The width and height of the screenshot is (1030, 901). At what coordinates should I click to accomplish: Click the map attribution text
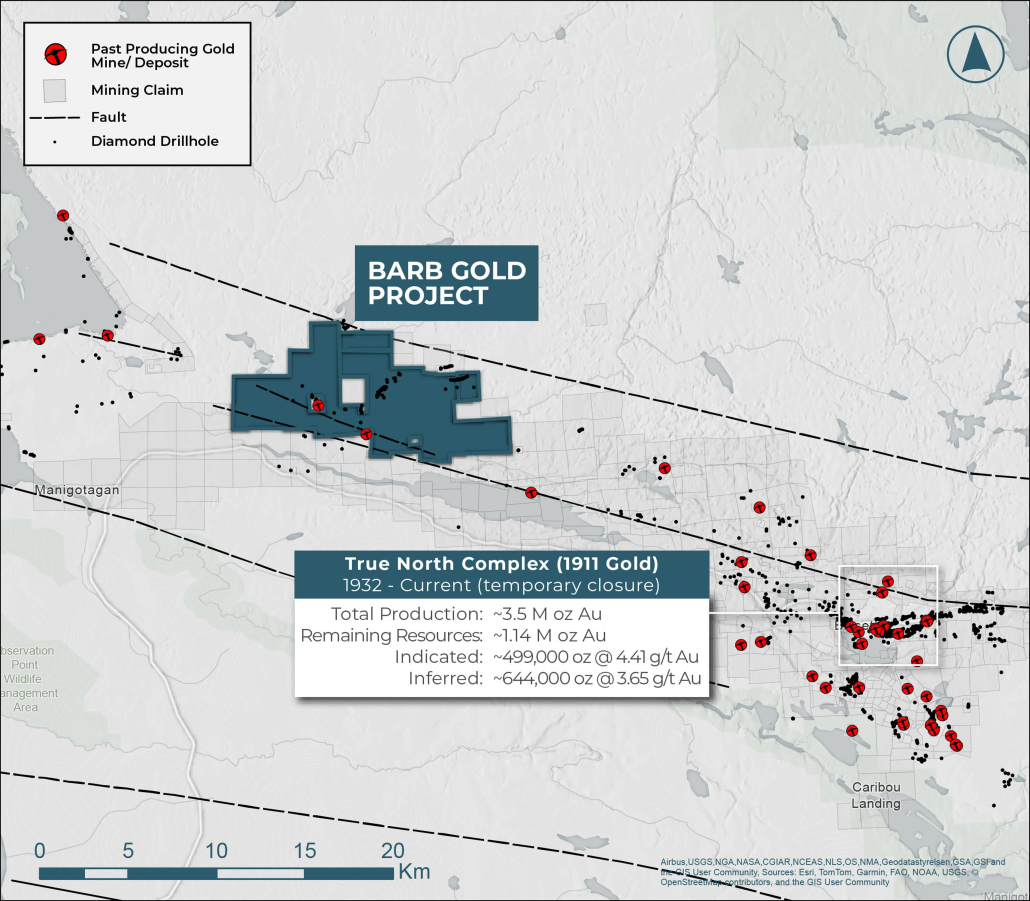tap(840, 872)
